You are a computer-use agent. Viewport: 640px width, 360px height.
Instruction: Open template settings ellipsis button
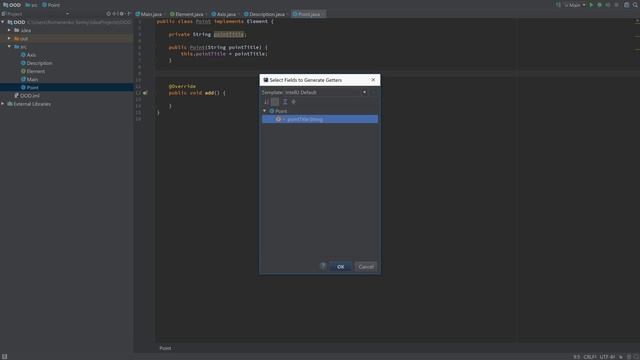(373, 92)
